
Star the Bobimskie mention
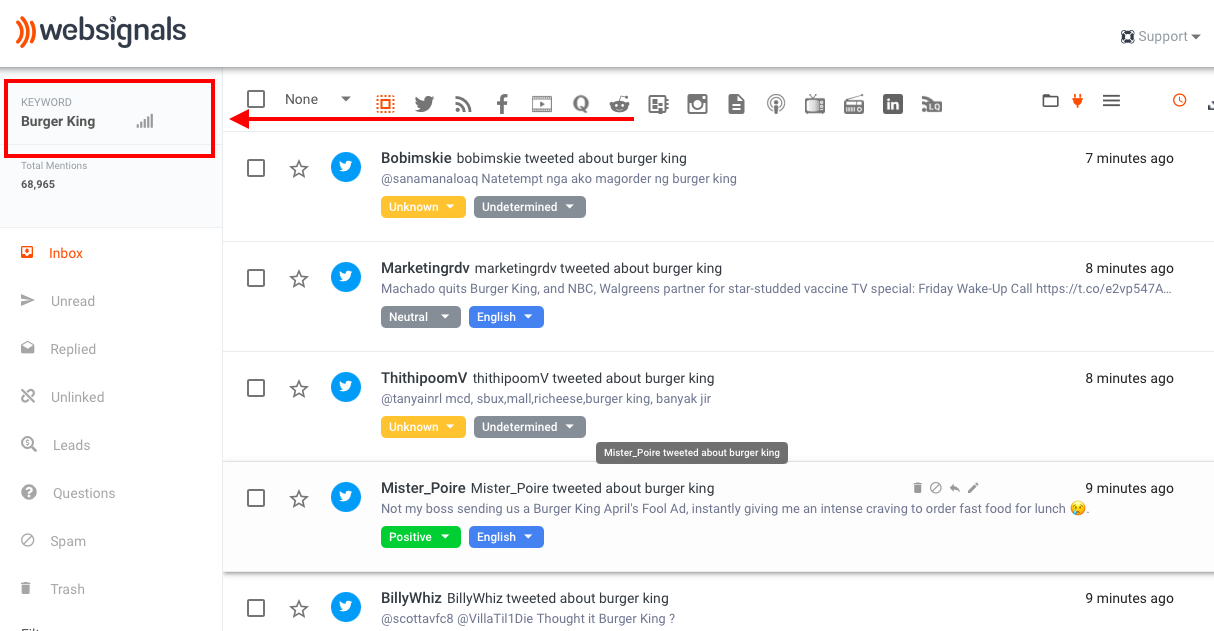[299, 169]
